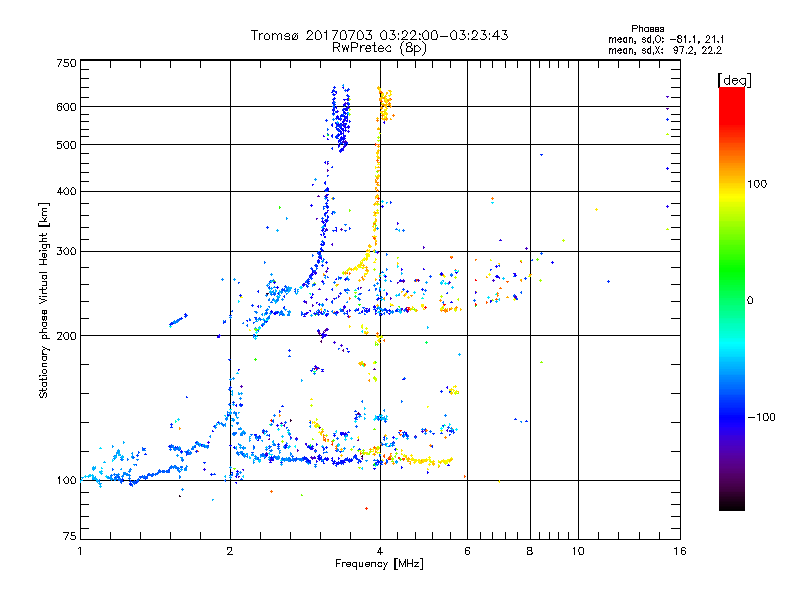The image size is (800, 600).
Task: Click the 'Phases' header label
Action: (x=647, y=29)
